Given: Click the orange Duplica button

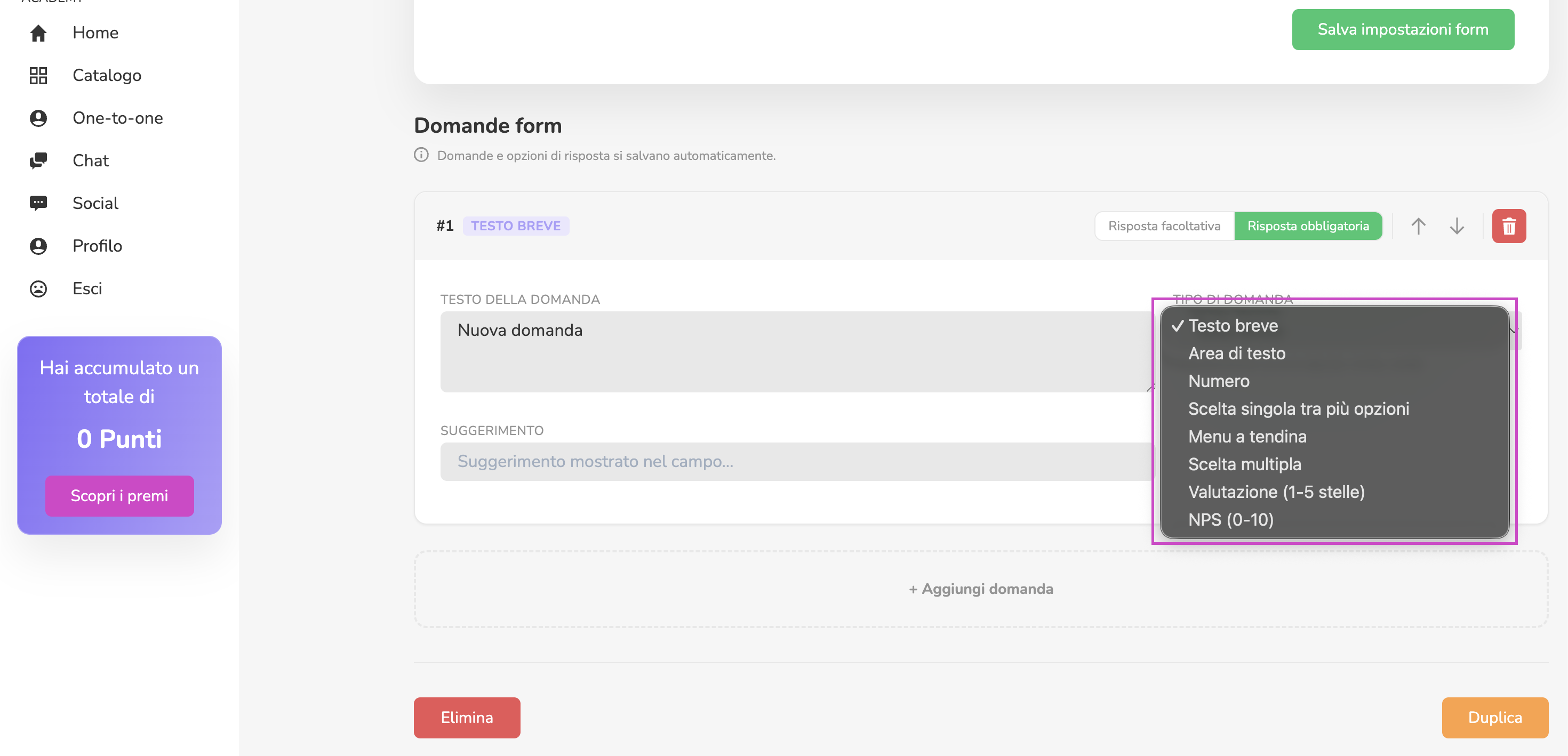Looking at the screenshot, I should point(1494,718).
